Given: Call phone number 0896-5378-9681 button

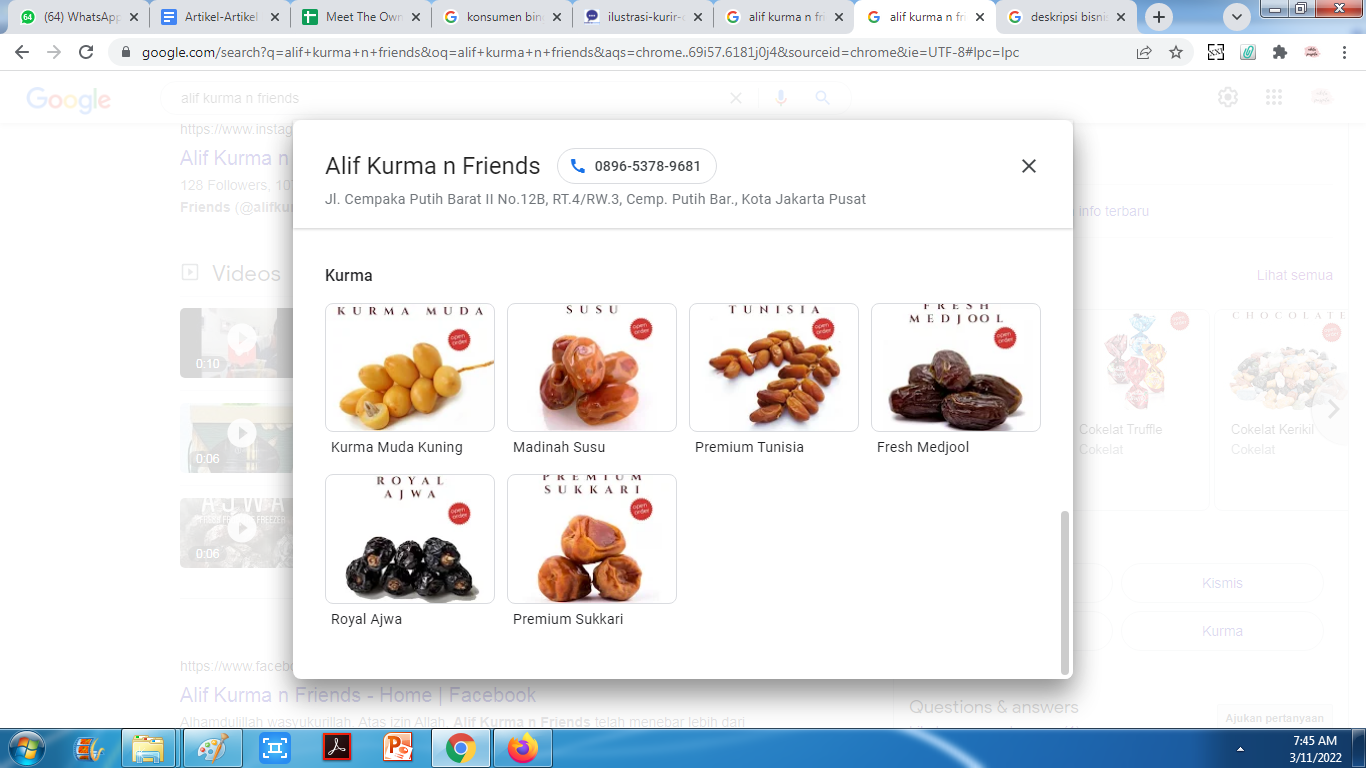Looking at the screenshot, I should 637,166.
